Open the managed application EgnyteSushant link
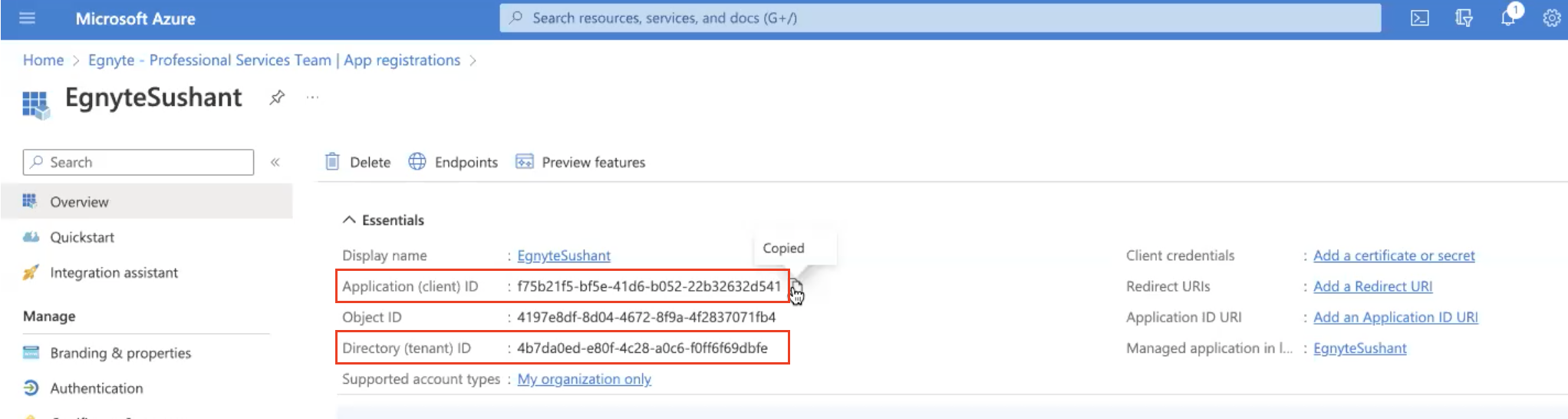The height and width of the screenshot is (419, 1568). click(x=1360, y=348)
